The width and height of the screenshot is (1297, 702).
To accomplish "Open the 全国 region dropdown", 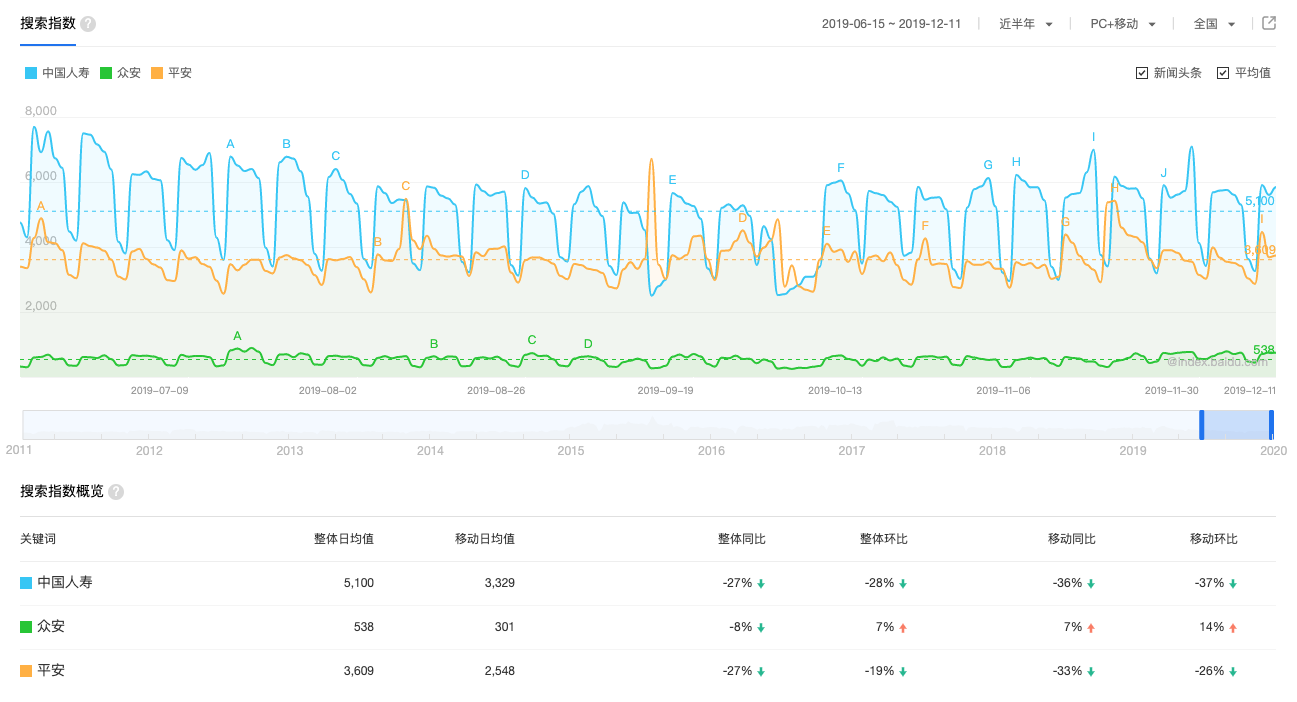I will tap(1215, 24).
